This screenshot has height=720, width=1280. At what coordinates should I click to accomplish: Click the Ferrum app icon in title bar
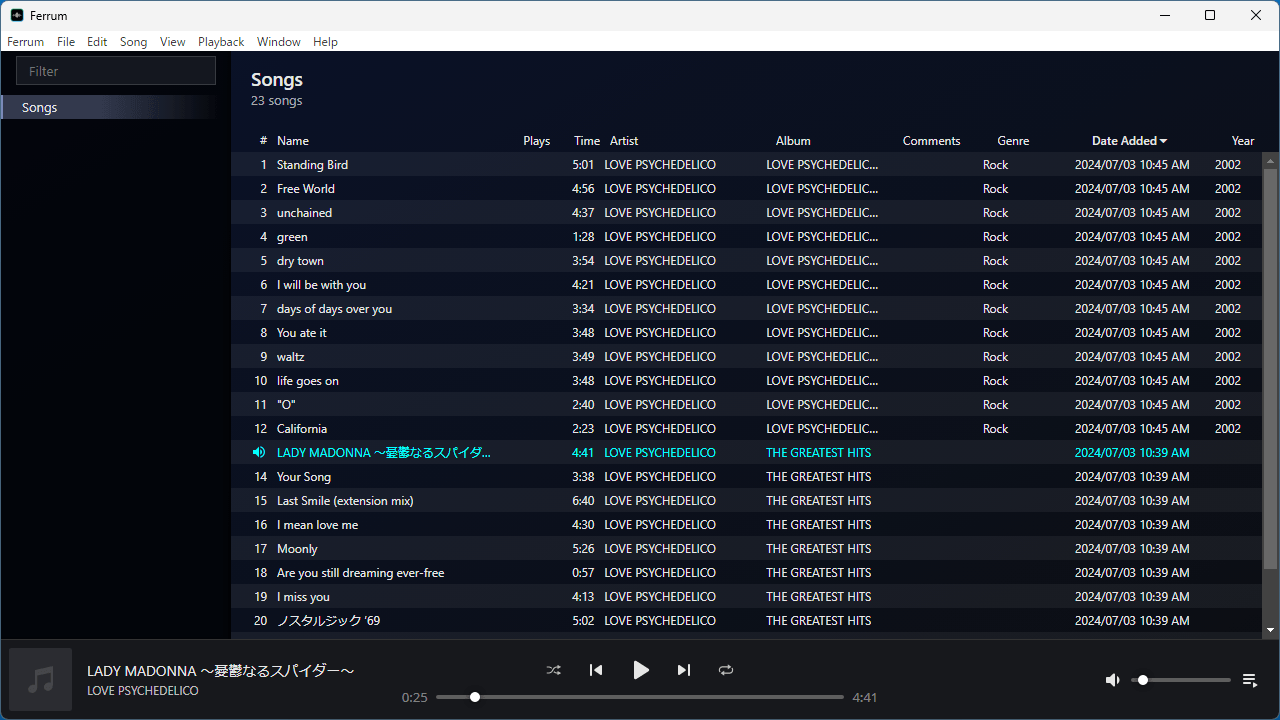[x=17, y=15]
